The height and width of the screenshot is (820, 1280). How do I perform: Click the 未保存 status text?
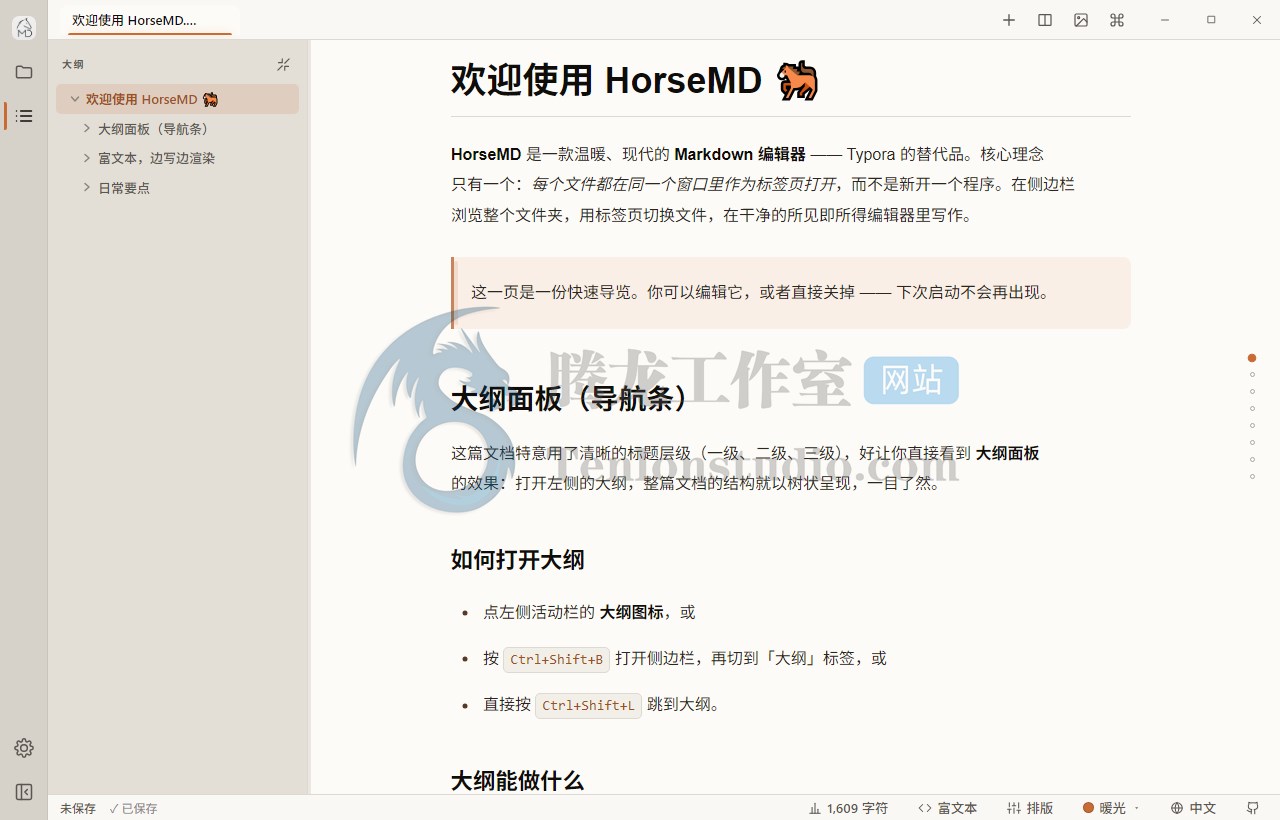[78, 808]
